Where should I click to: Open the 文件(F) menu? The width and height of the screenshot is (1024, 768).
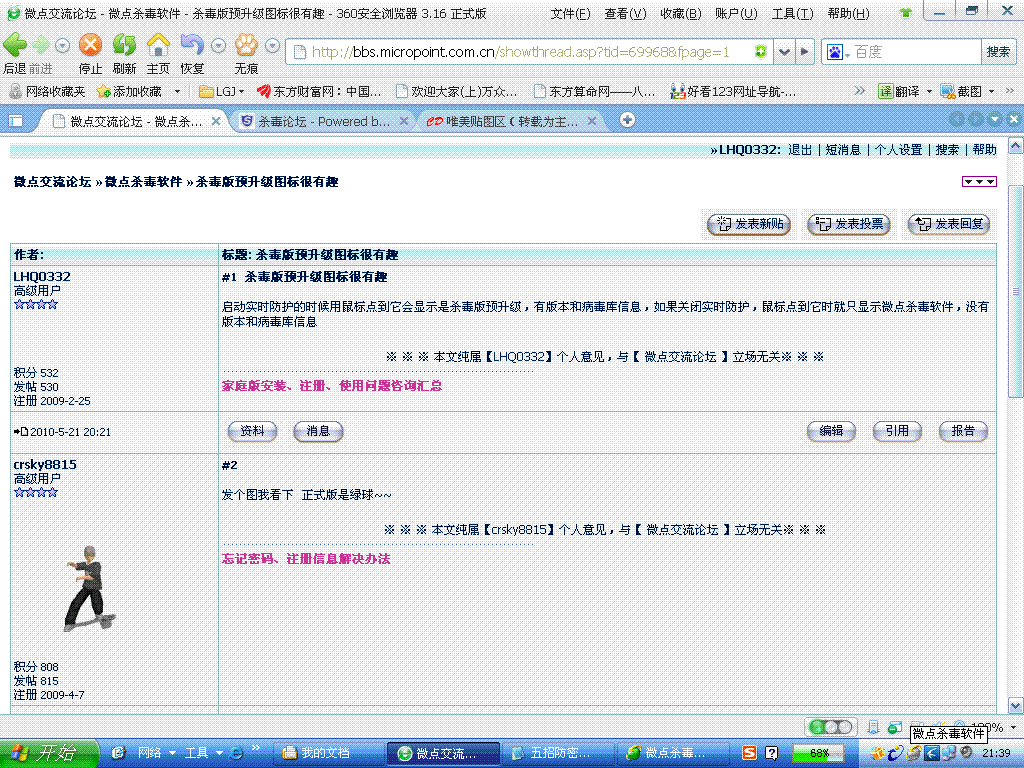[570, 14]
